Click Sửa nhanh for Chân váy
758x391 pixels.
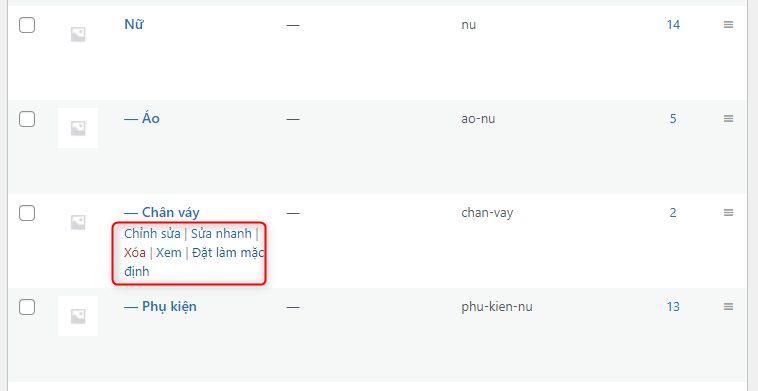tap(221, 234)
